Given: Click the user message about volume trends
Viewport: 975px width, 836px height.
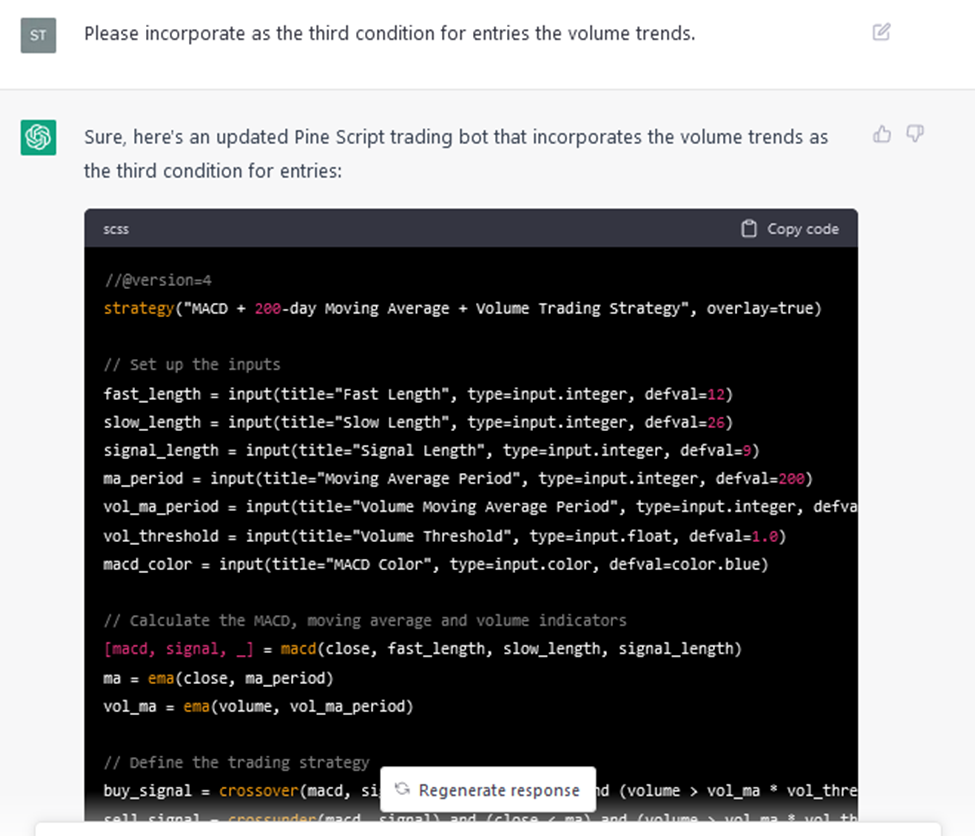Looking at the screenshot, I should tap(390, 34).
